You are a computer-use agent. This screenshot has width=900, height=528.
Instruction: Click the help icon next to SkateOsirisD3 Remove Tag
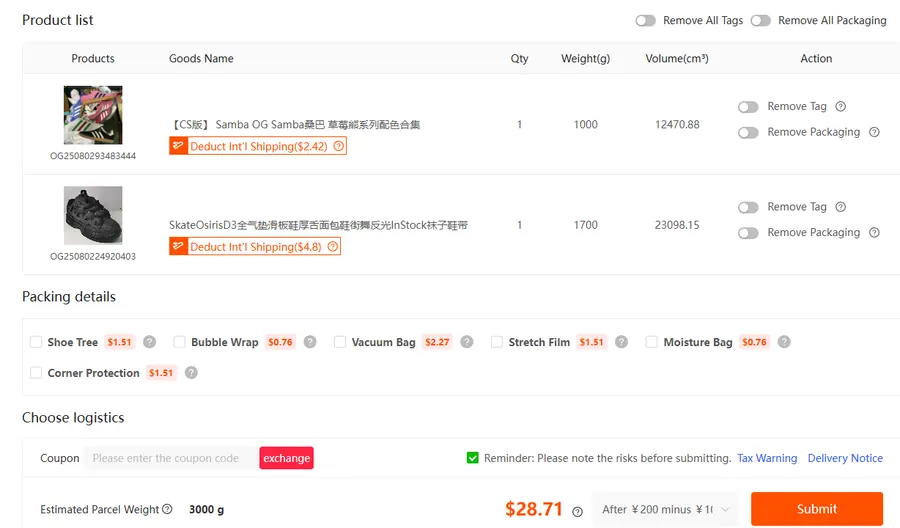840,207
